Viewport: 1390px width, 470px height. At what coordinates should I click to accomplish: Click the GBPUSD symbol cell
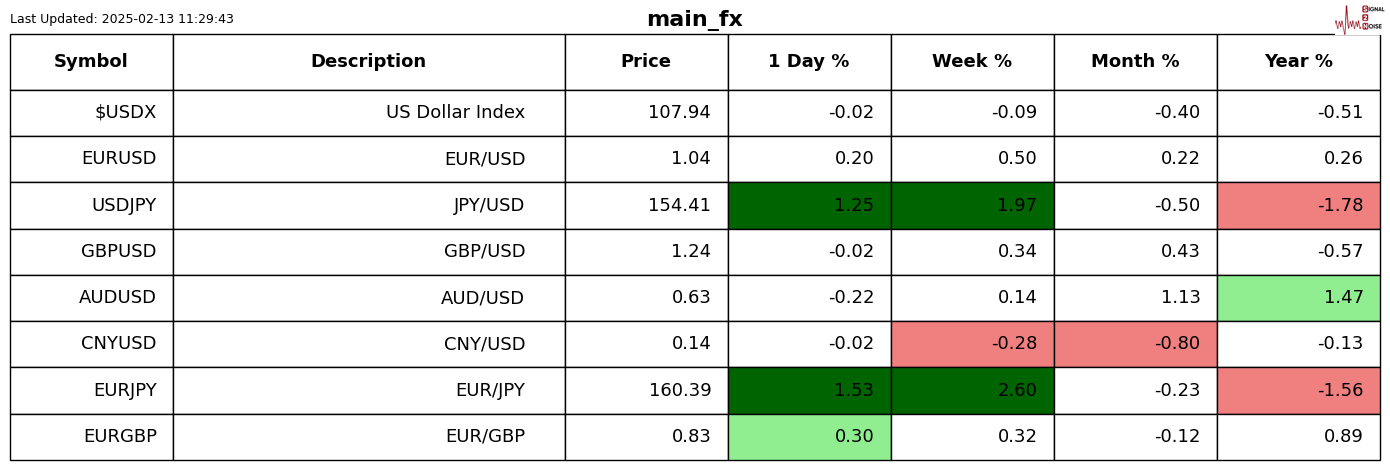click(x=119, y=252)
